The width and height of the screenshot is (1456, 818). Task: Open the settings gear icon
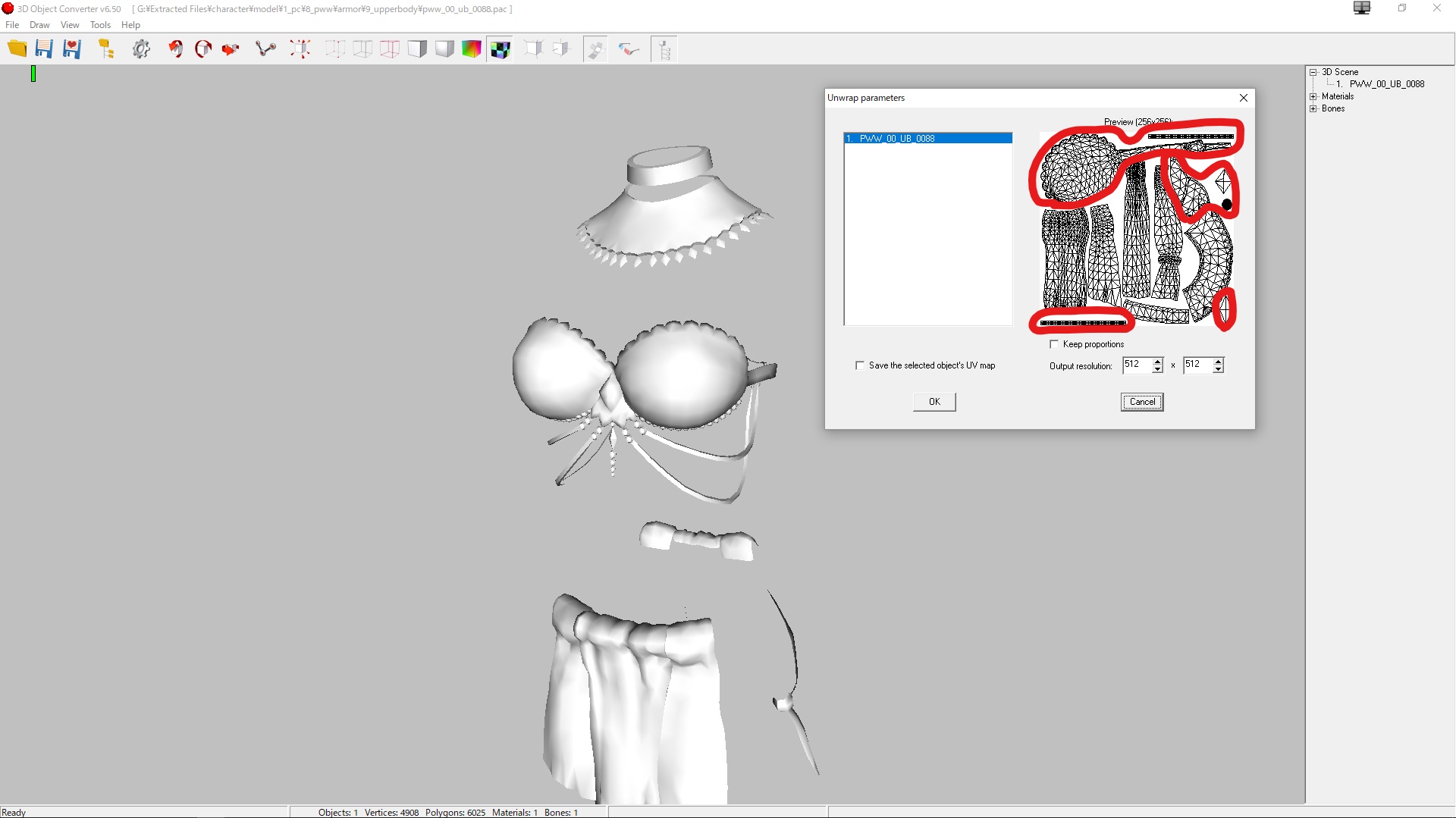pos(141,49)
